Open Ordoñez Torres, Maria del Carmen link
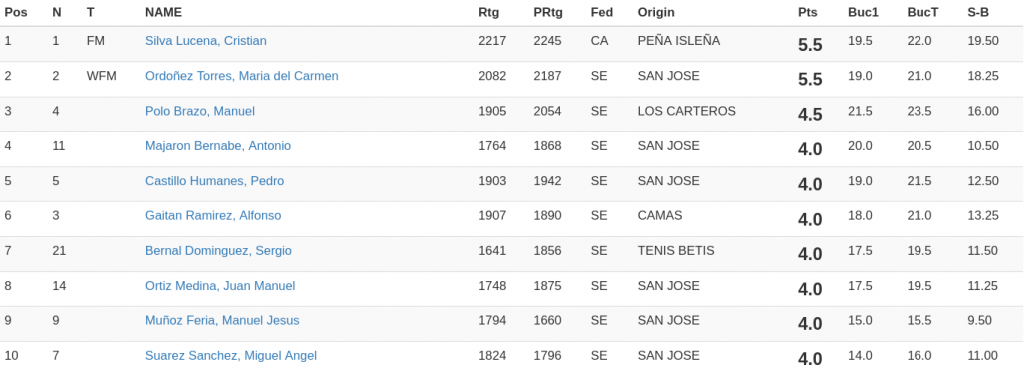 pos(242,76)
